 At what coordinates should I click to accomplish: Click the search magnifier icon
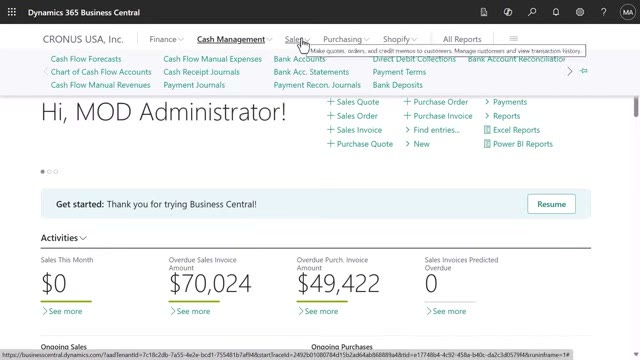[x=532, y=12]
